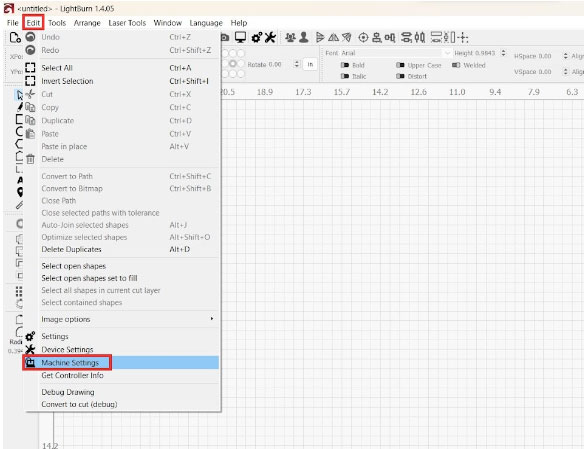584x449 pixels.
Task: Click the Group shapes toolbar icon
Action: click(x=291, y=37)
